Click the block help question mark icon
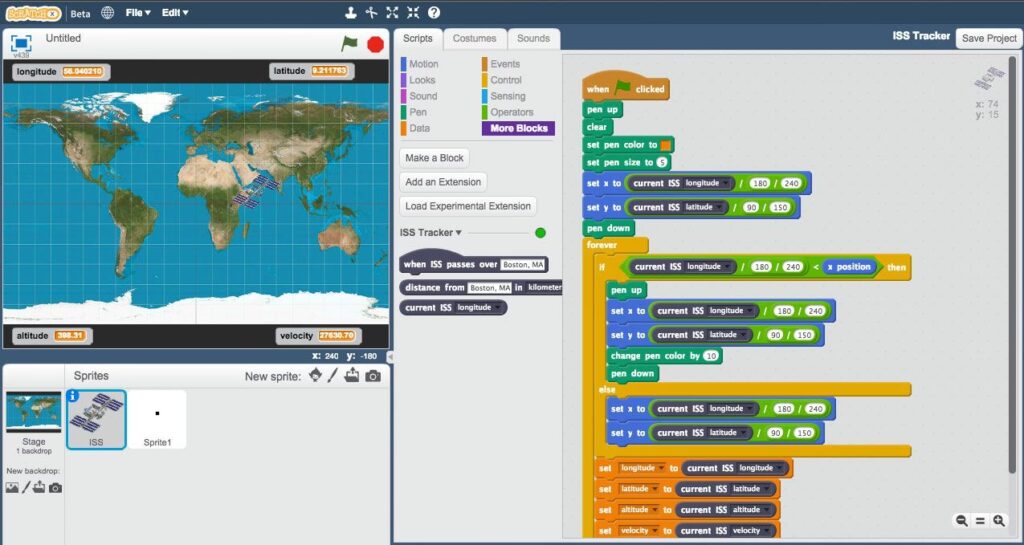 point(434,13)
